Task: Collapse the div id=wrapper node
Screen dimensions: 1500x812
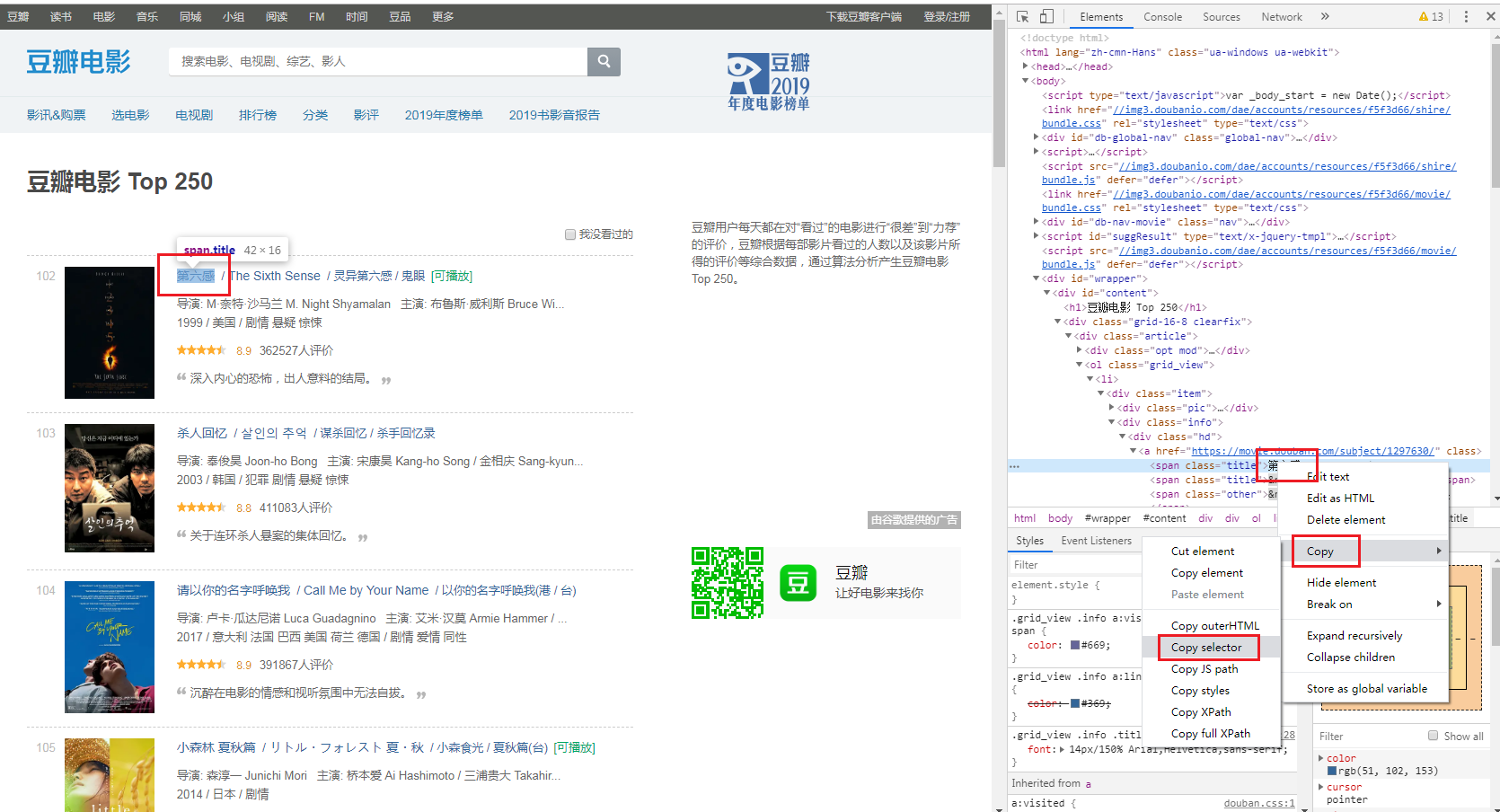Action: [x=1036, y=278]
